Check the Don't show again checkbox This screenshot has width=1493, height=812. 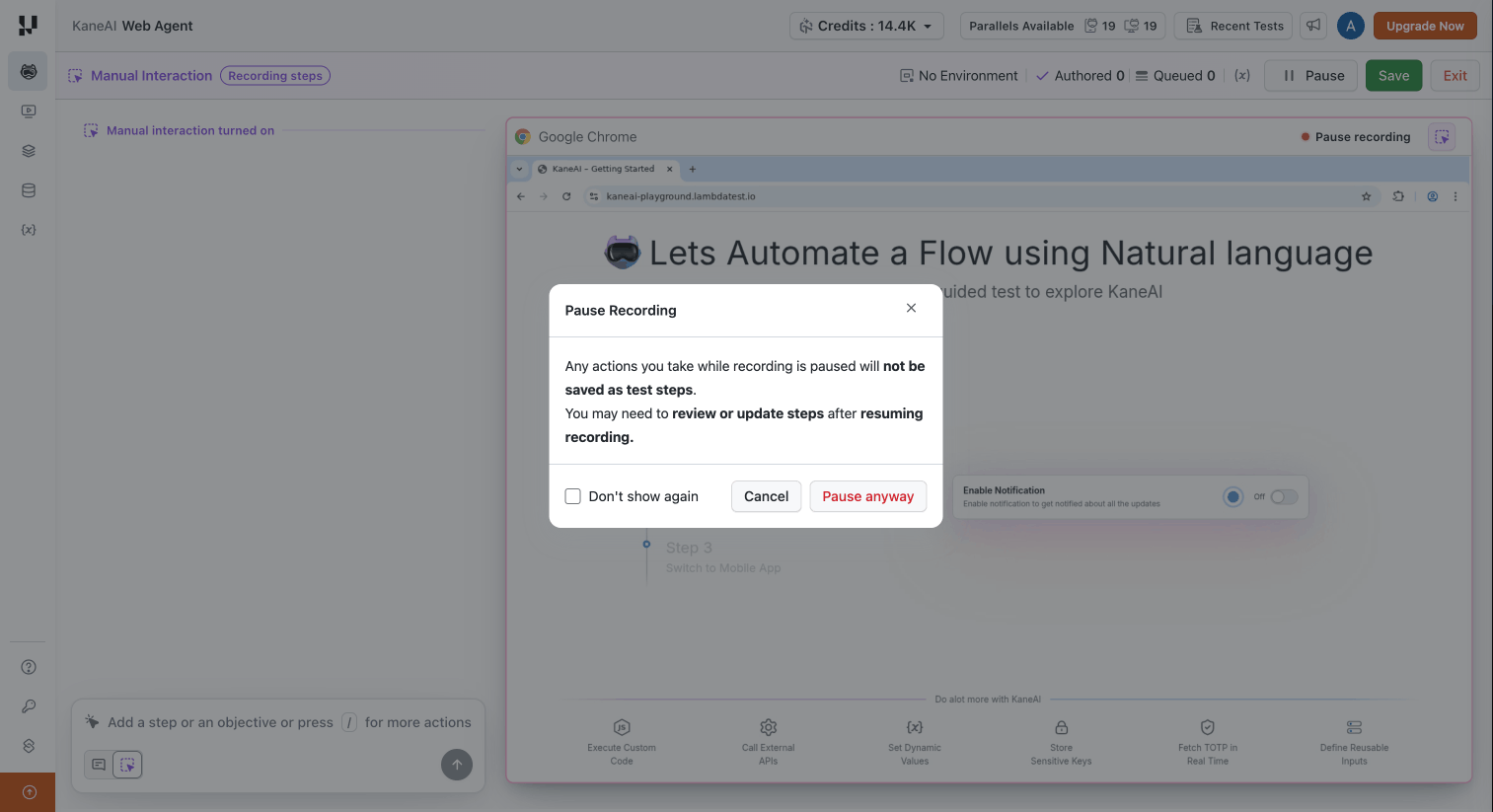pyautogui.click(x=572, y=496)
